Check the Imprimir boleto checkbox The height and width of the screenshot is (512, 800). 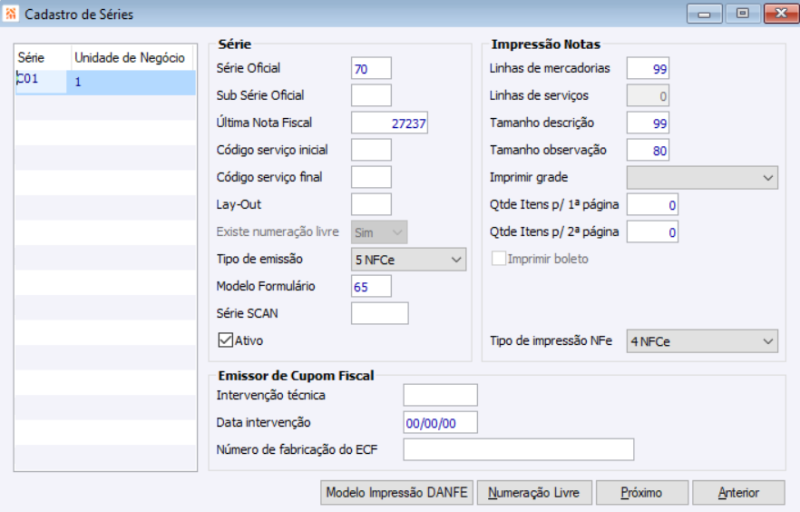tap(499, 259)
